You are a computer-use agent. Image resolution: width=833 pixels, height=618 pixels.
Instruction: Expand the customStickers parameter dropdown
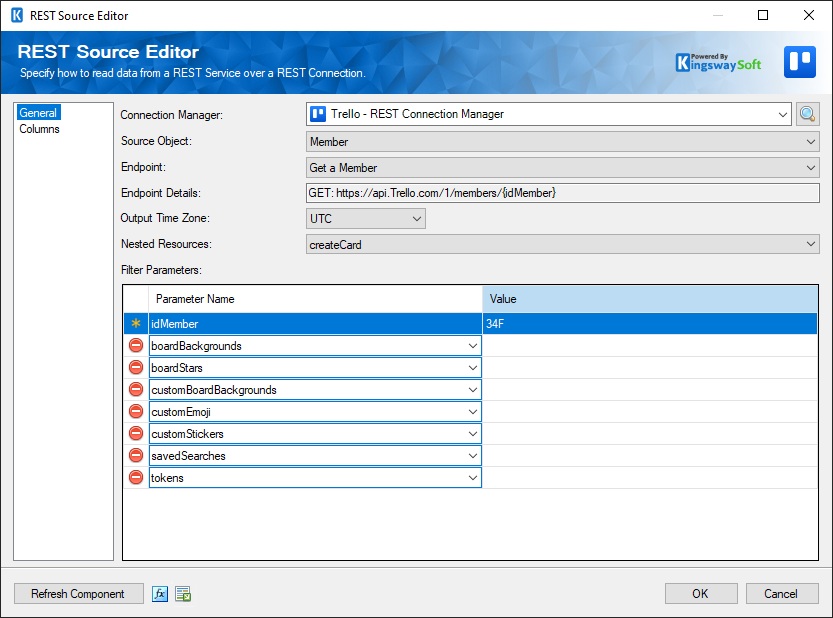pos(473,434)
